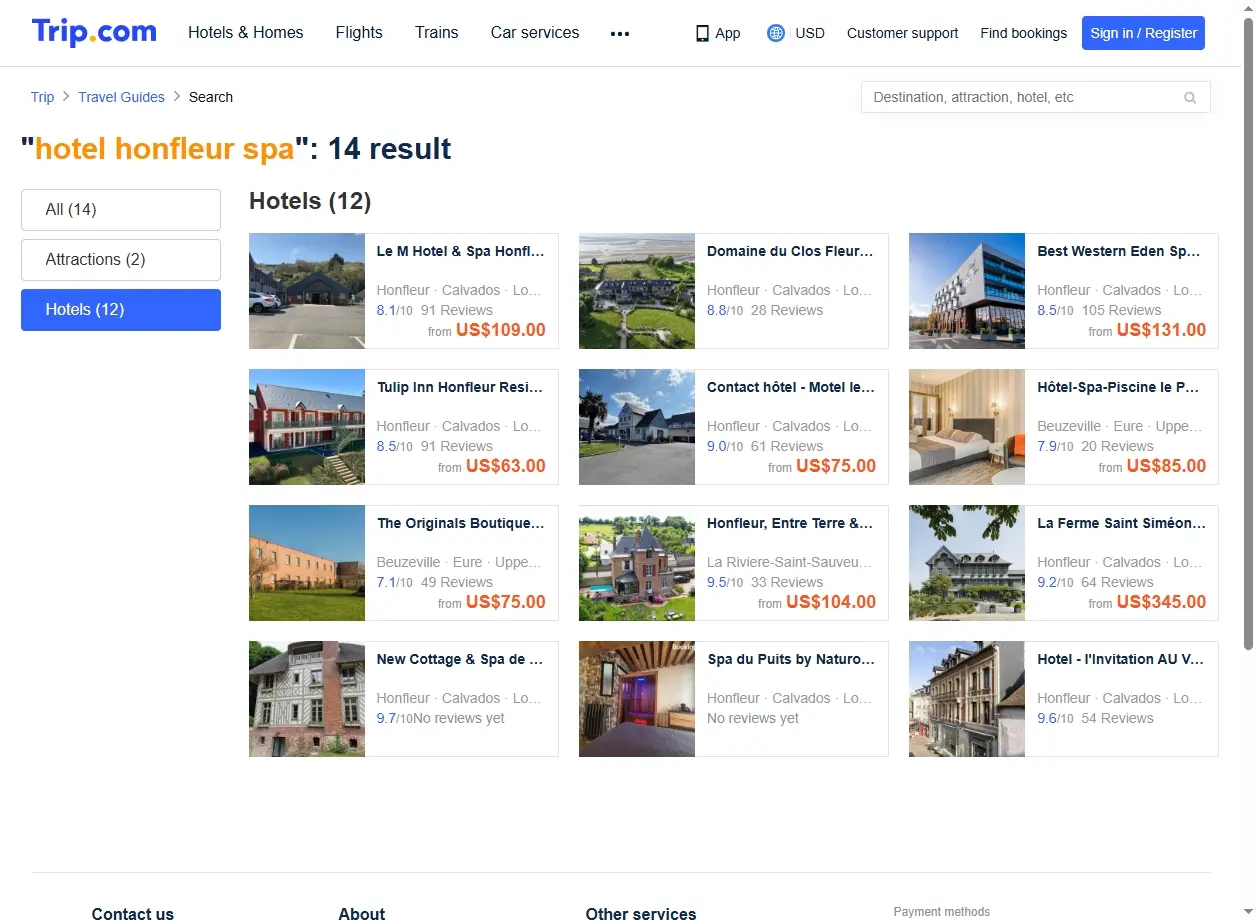Screen dimensions: 1256x921
Task: Open the Trains menu
Action: click(437, 33)
